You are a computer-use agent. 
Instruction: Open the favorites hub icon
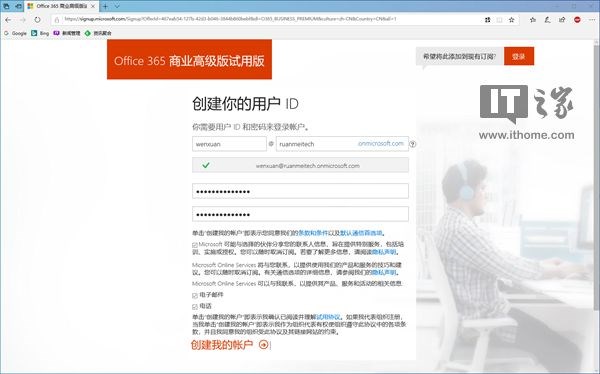pos(532,20)
